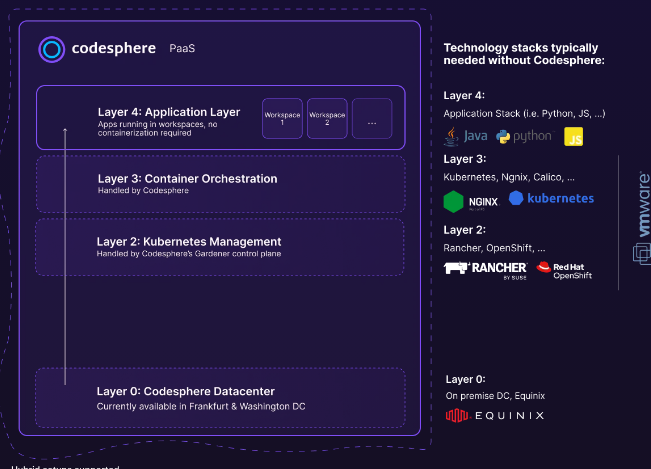The width and height of the screenshot is (651, 469).
Task: Click the vertical VMware logo
Action: pyautogui.click(x=643, y=217)
